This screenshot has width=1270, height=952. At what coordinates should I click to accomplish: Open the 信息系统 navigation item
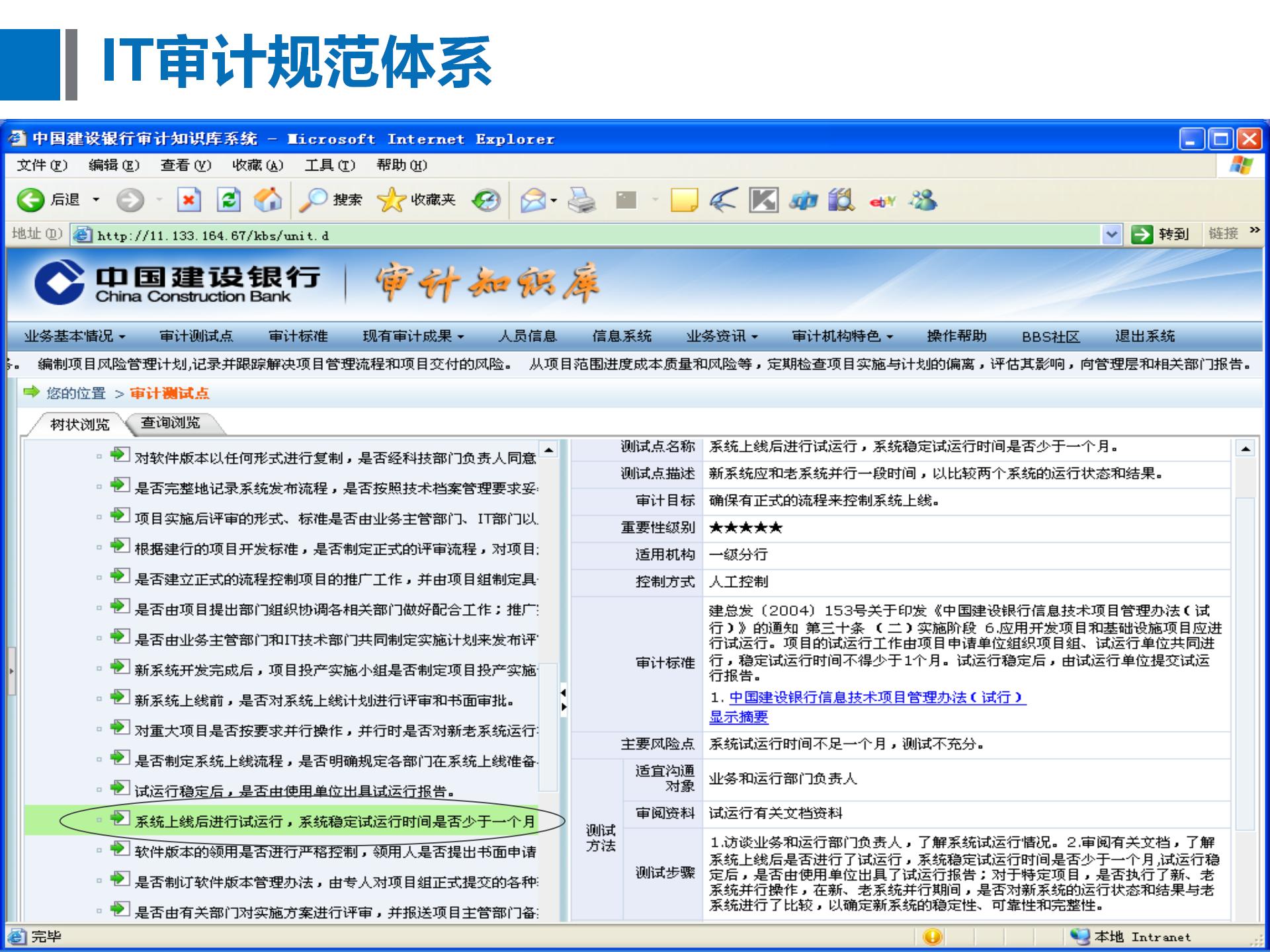[x=622, y=337]
